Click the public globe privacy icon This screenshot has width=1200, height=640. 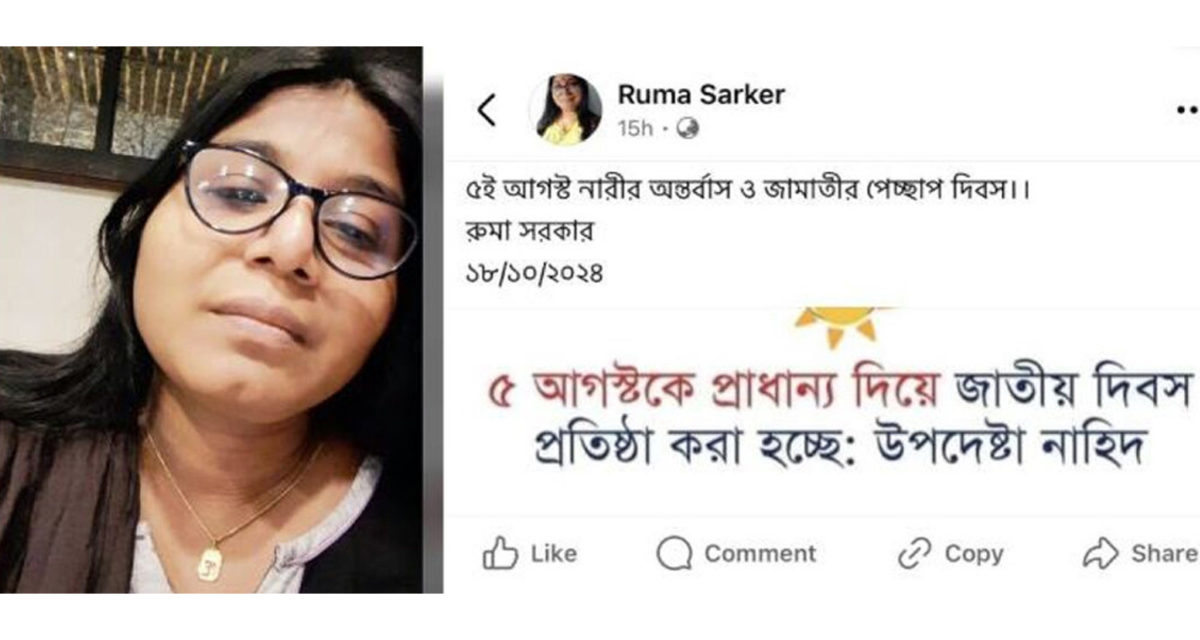688,128
